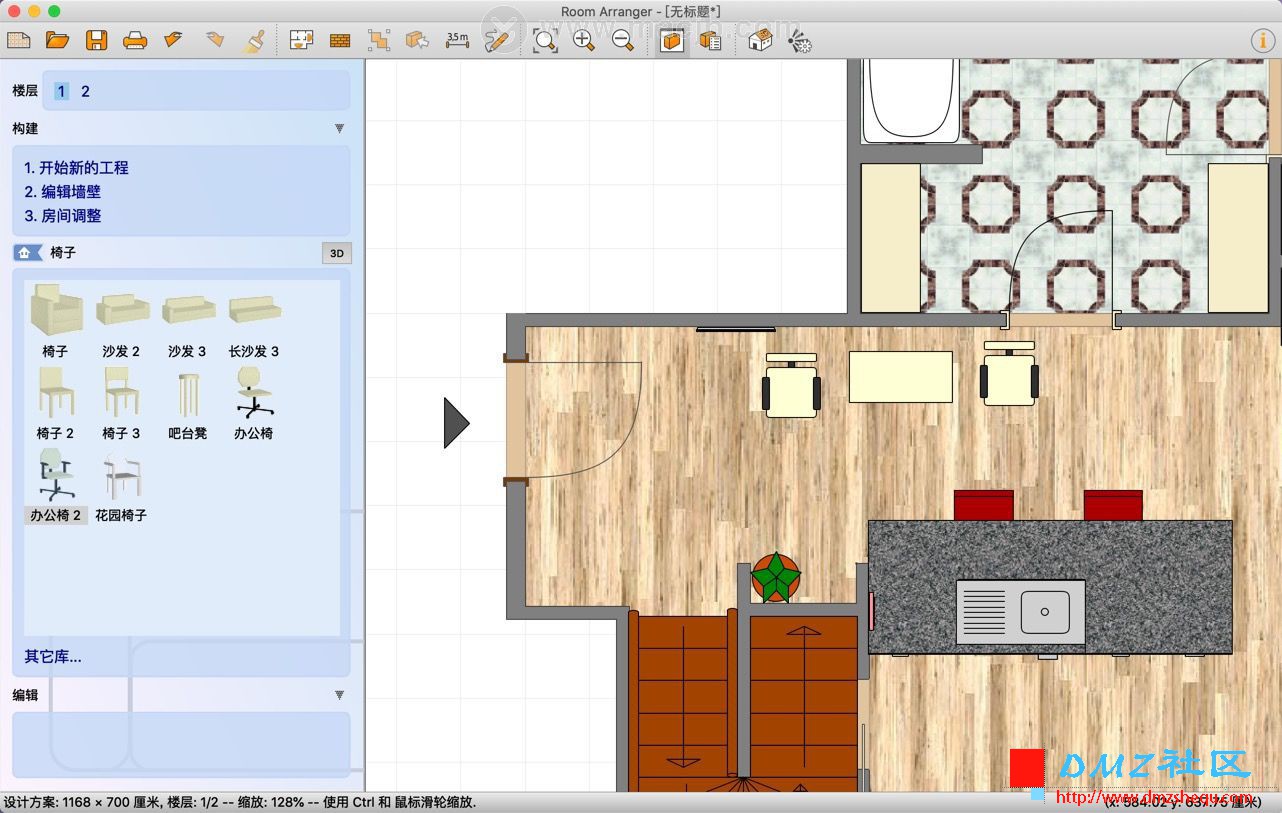Screen dimensions: 1282x813
Task: Click link 1. 开始新的工程
Action: (77, 168)
